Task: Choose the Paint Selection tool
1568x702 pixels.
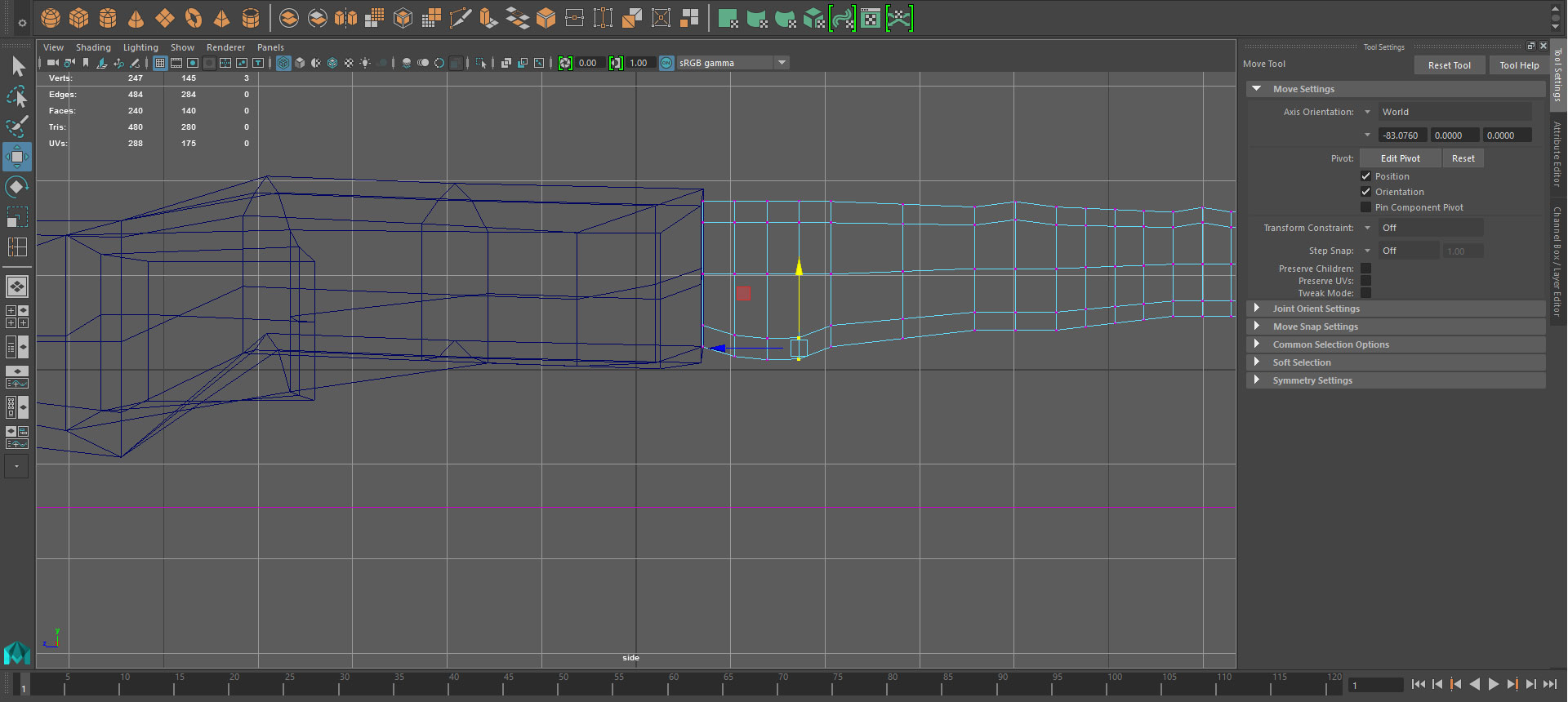Action: point(17,126)
